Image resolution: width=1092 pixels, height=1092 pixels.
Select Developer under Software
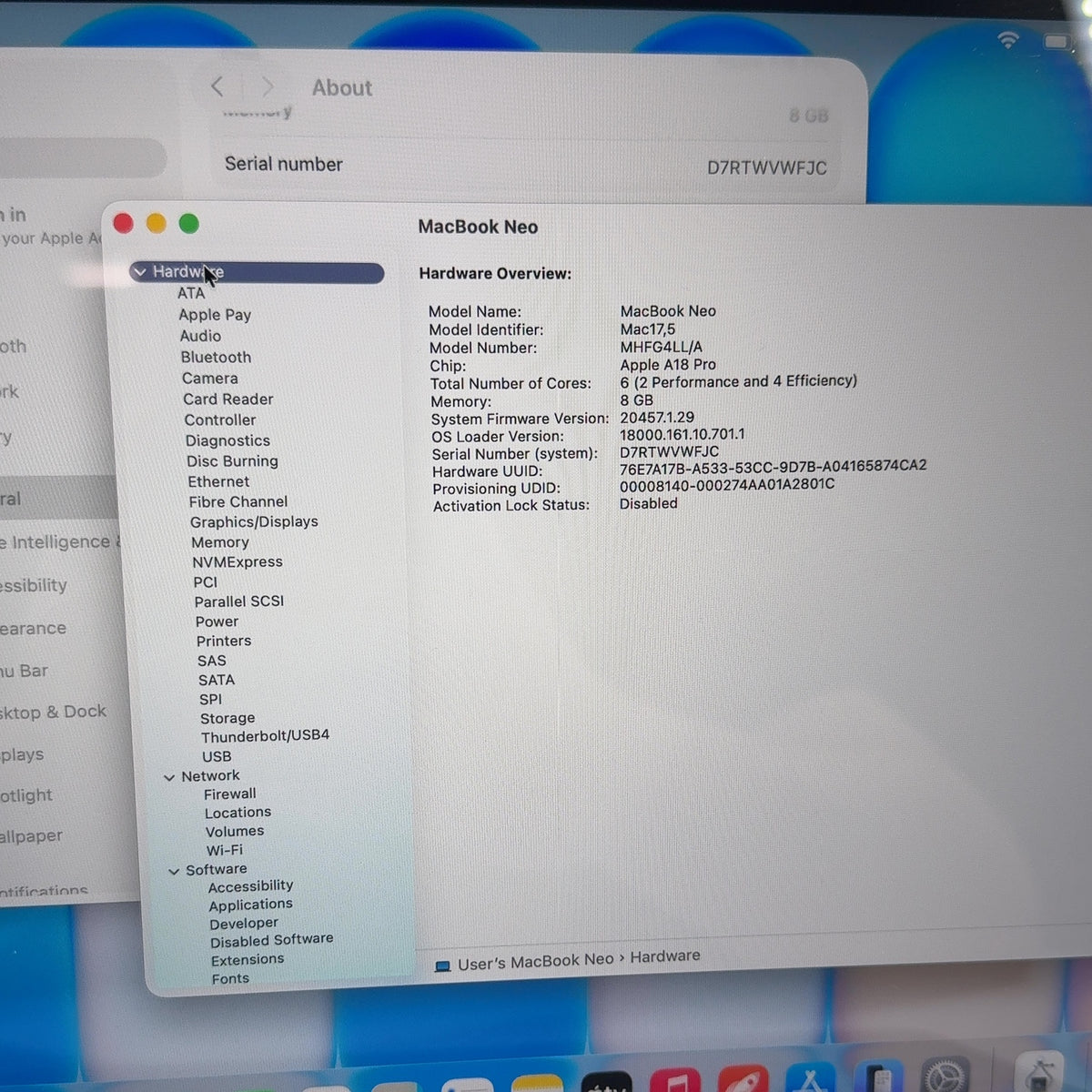[x=244, y=924]
